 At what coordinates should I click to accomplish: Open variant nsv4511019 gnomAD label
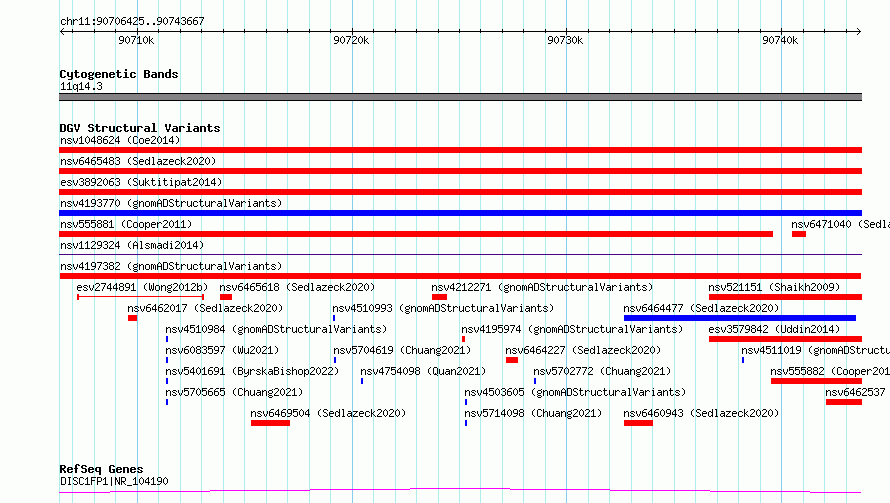coord(816,350)
